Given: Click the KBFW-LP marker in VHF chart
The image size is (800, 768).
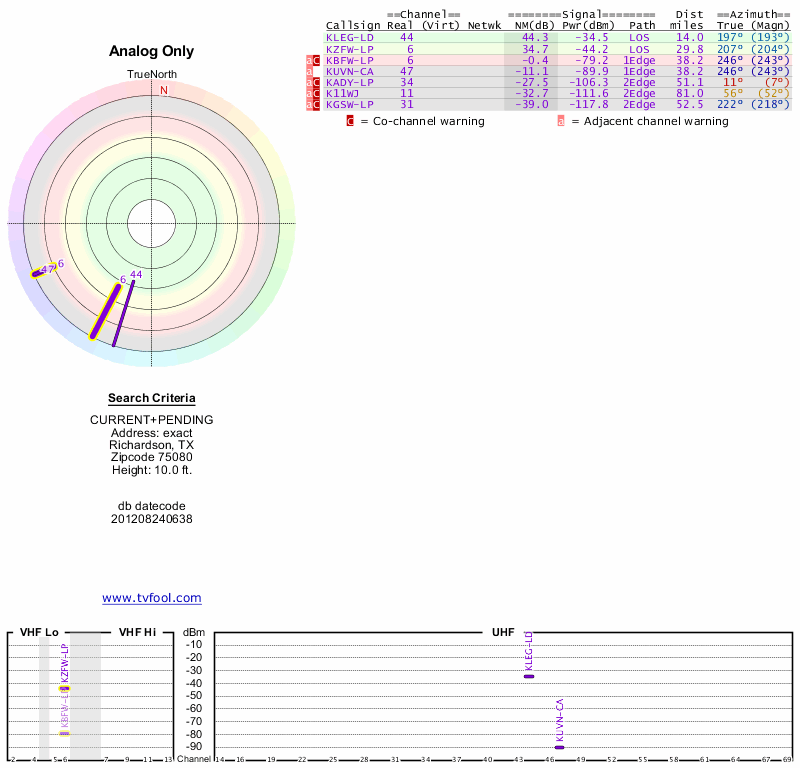Looking at the screenshot, I should [x=64, y=734].
